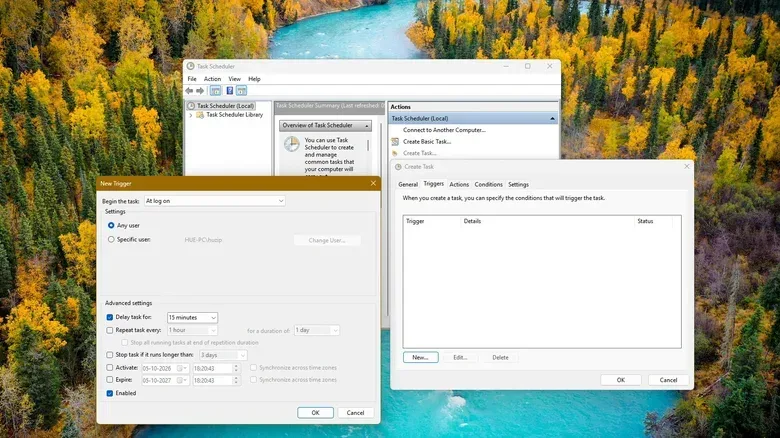Click the Expire time stepper arrows
The width and height of the screenshot is (780, 438).
pyautogui.click(x=236, y=380)
